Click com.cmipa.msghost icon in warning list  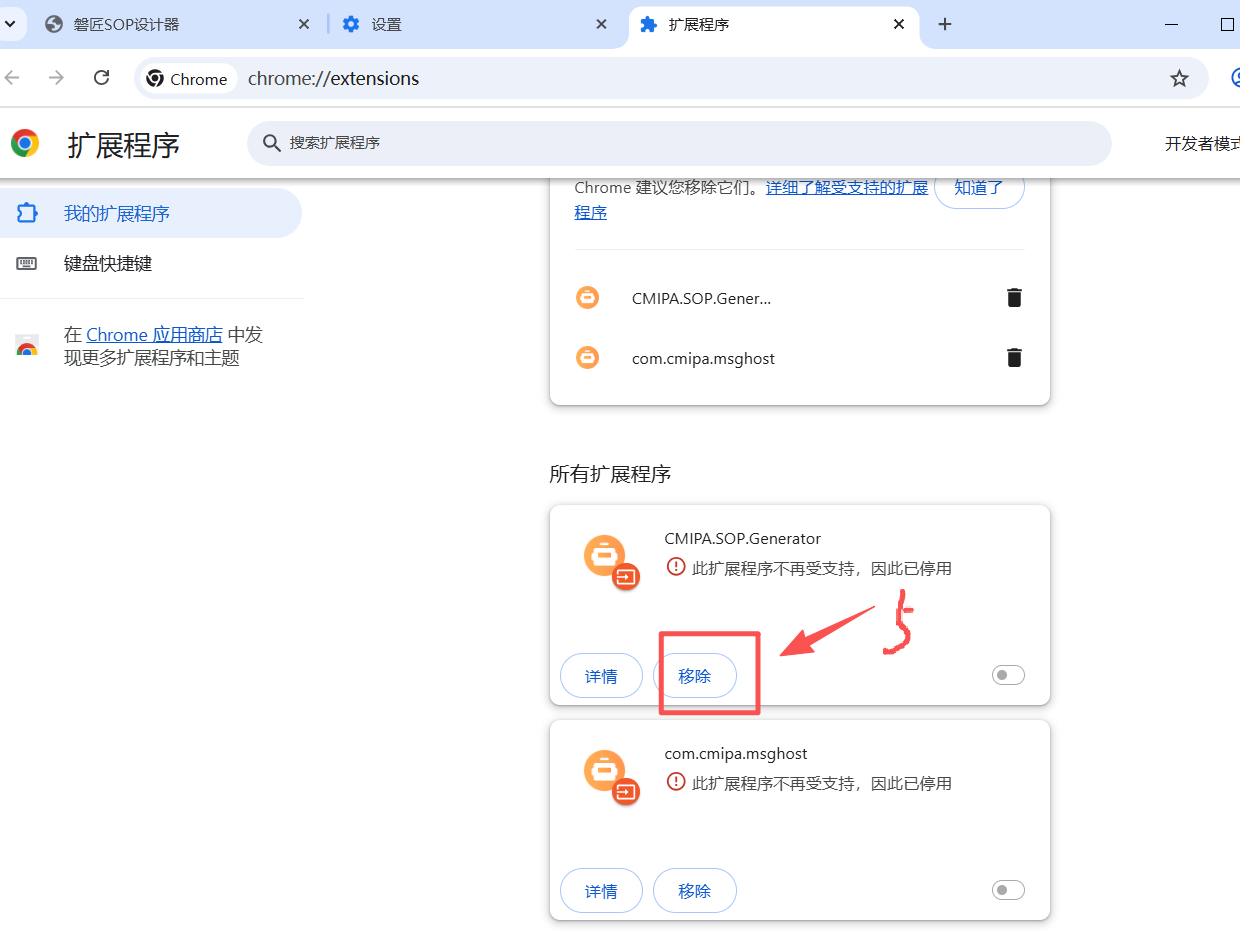click(588, 357)
